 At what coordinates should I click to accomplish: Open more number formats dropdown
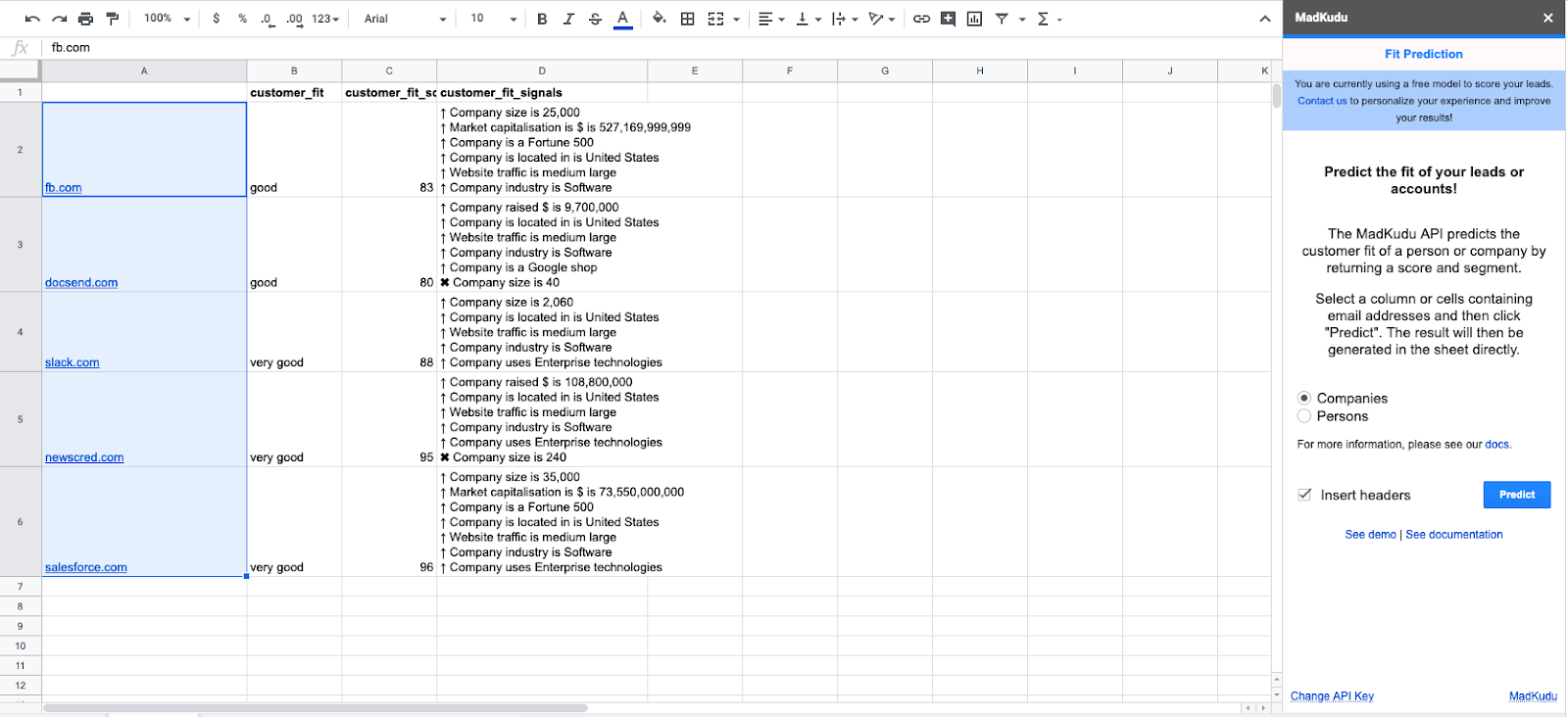pyautogui.click(x=325, y=19)
